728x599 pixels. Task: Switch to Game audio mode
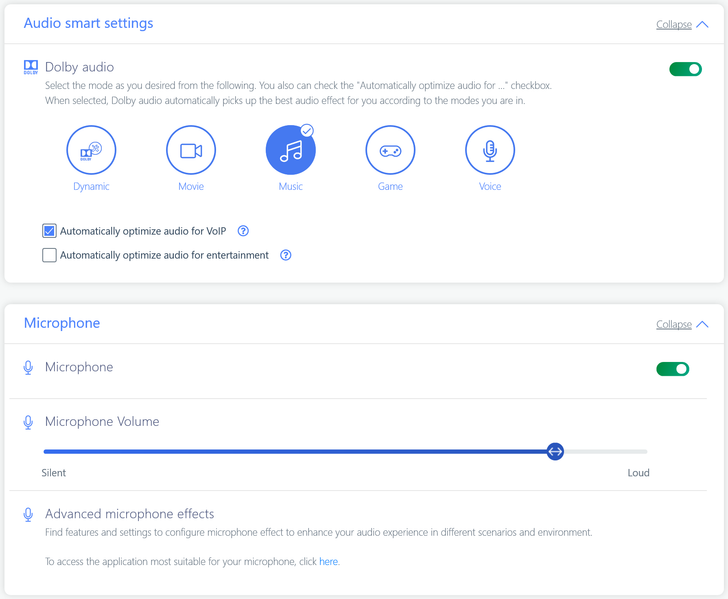pyautogui.click(x=390, y=150)
